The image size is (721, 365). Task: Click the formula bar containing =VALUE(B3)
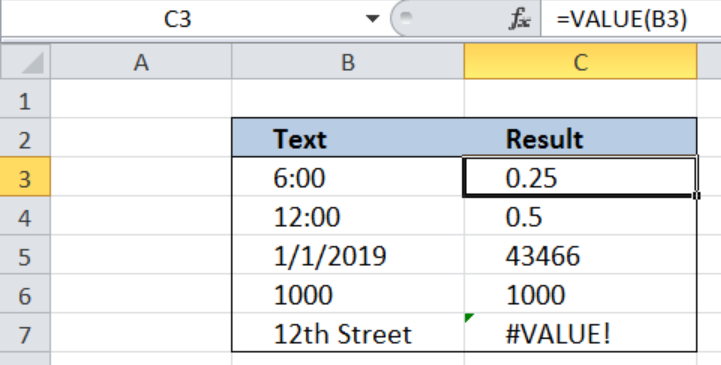pyautogui.click(x=631, y=19)
